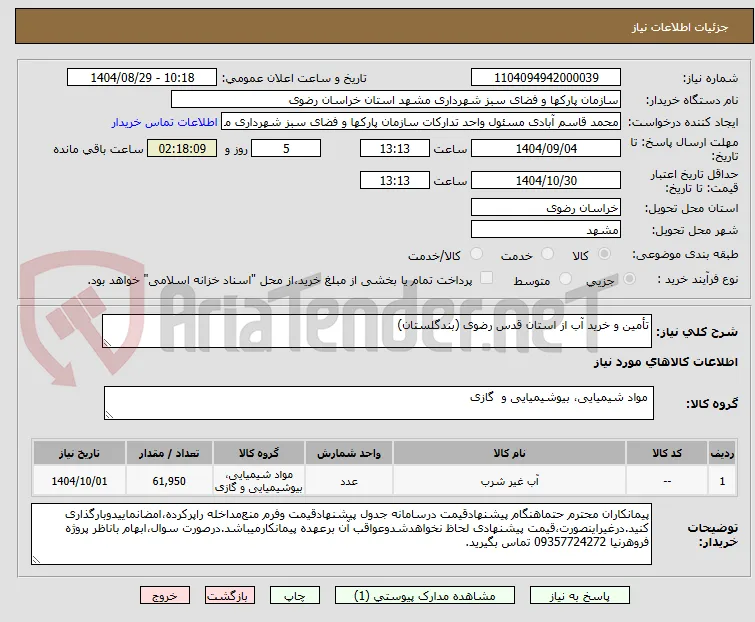
Task: Click the announcement date field 1404/08/29 - 10:18
Action: coord(142,78)
